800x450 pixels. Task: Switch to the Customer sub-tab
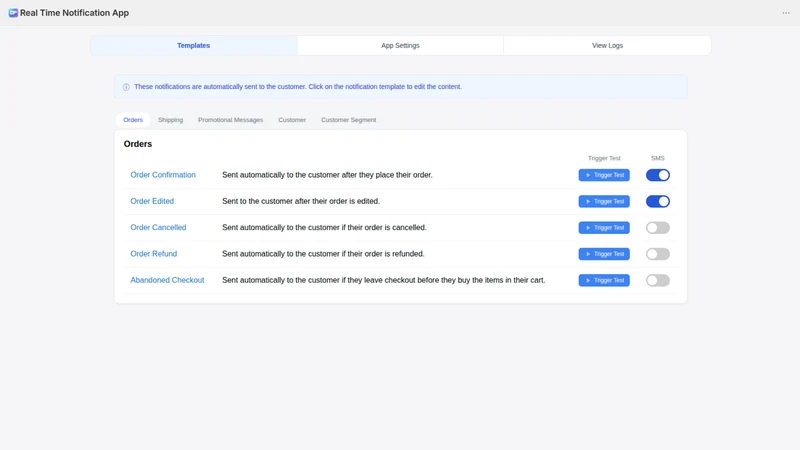292,120
